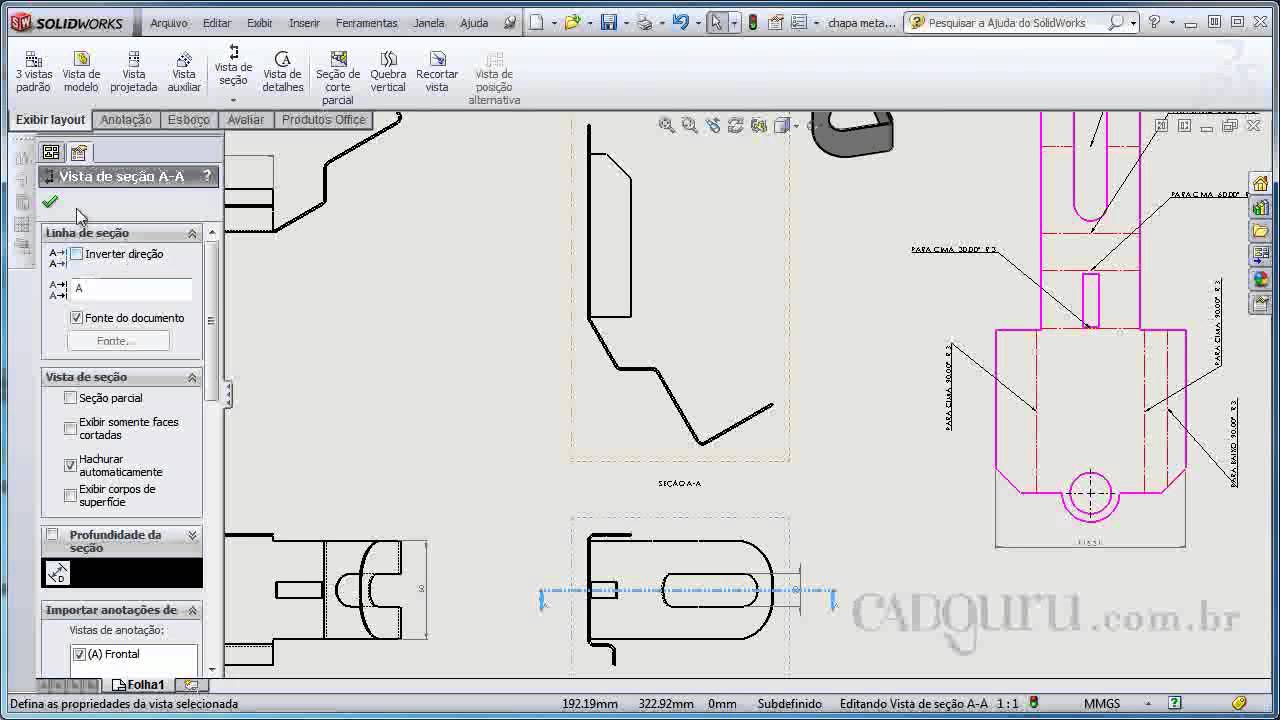The image size is (1280, 720).
Task: Click the Zoom to fit icon
Action: coord(666,125)
